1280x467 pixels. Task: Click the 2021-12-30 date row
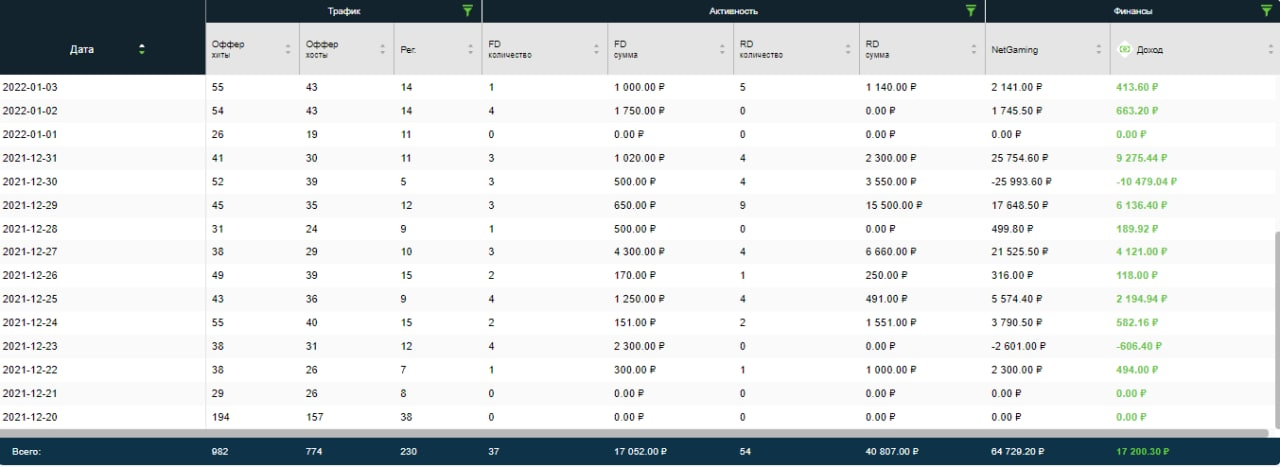point(637,182)
